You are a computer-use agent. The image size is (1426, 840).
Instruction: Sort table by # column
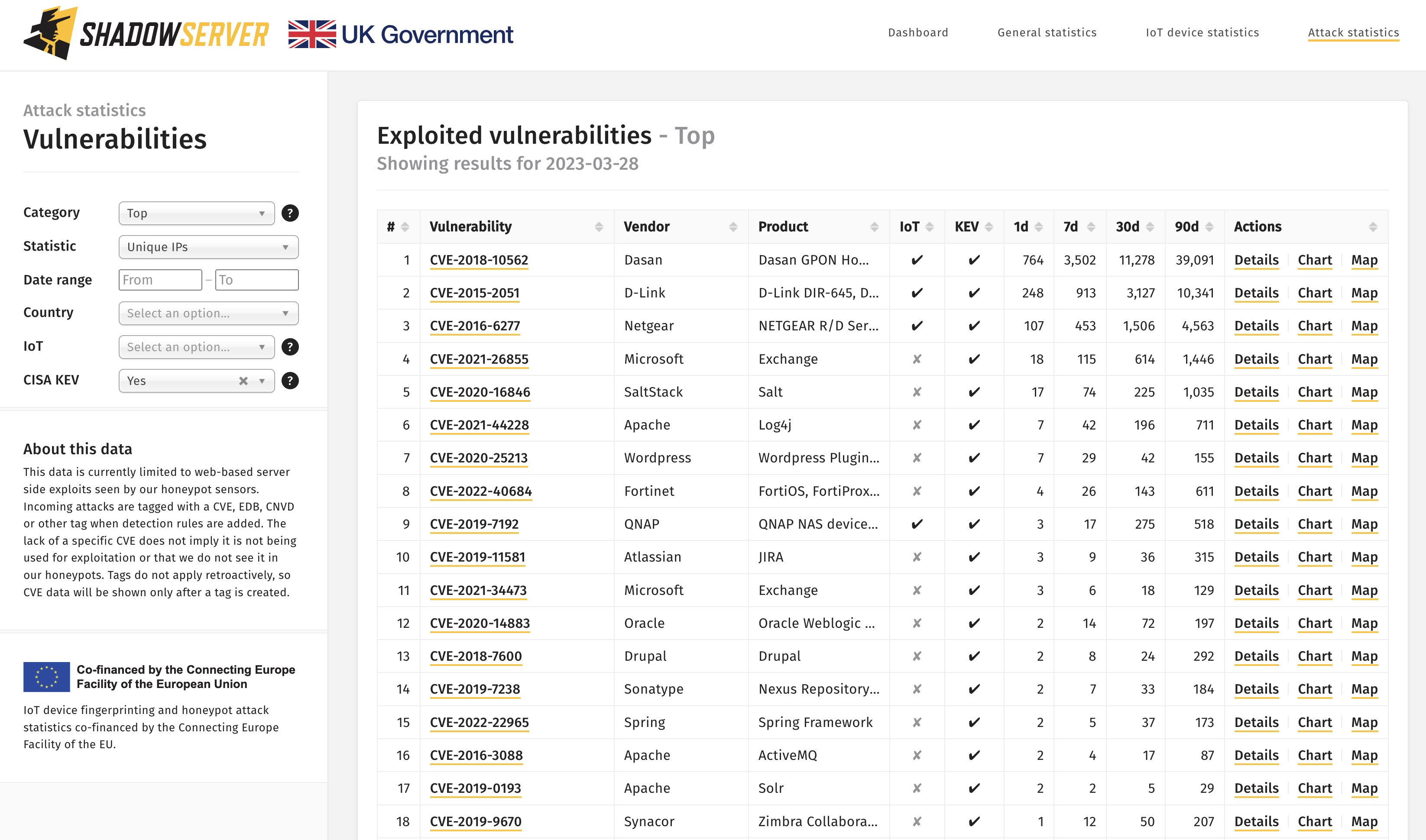405,226
